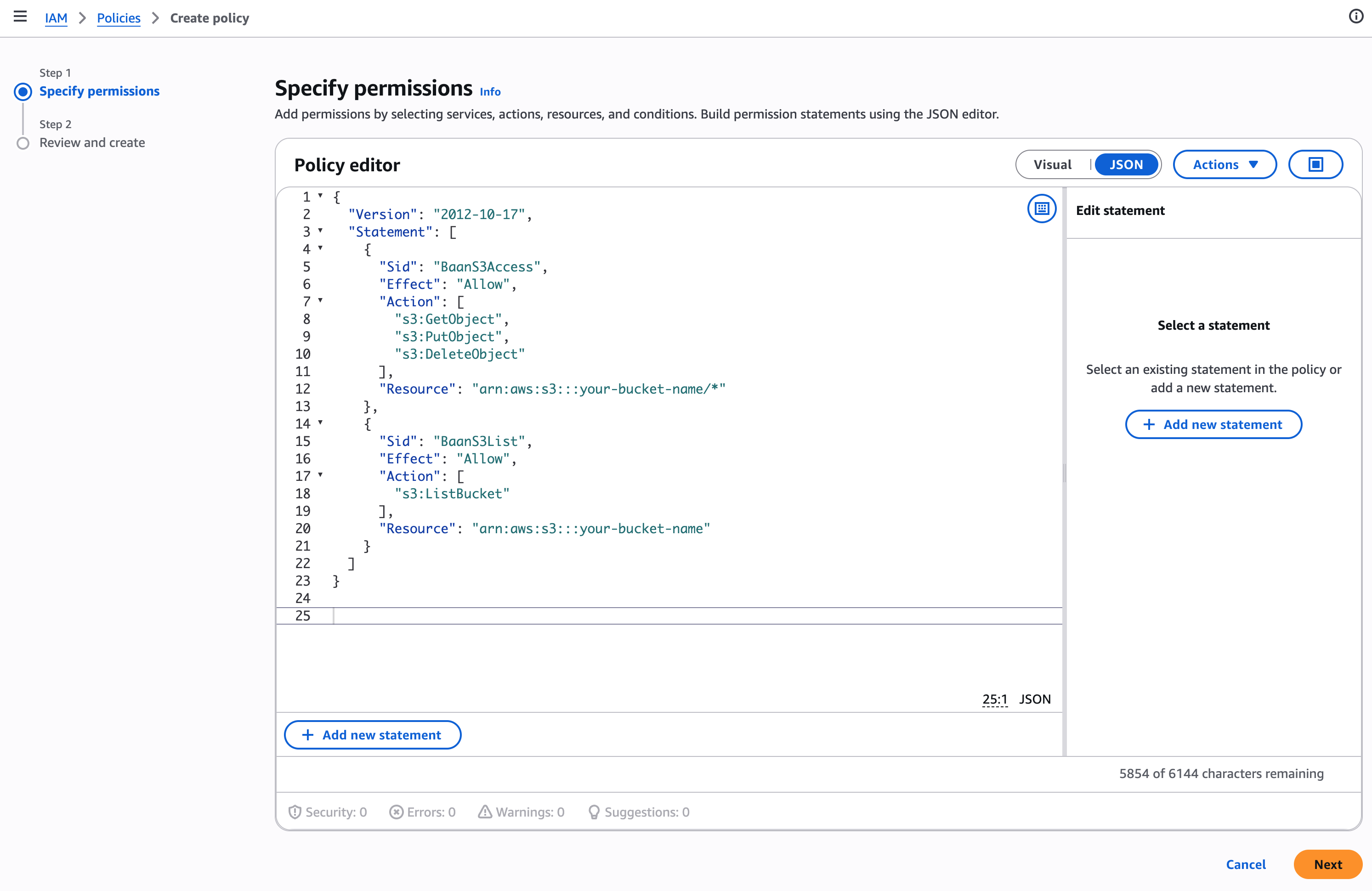Click the "2012-10-17" version string
This screenshot has width=1372, height=891.
point(479,214)
